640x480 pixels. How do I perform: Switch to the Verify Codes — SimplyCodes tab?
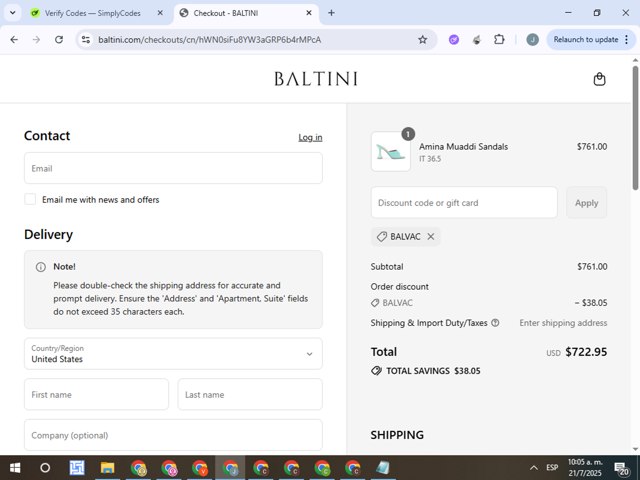click(x=92, y=13)
